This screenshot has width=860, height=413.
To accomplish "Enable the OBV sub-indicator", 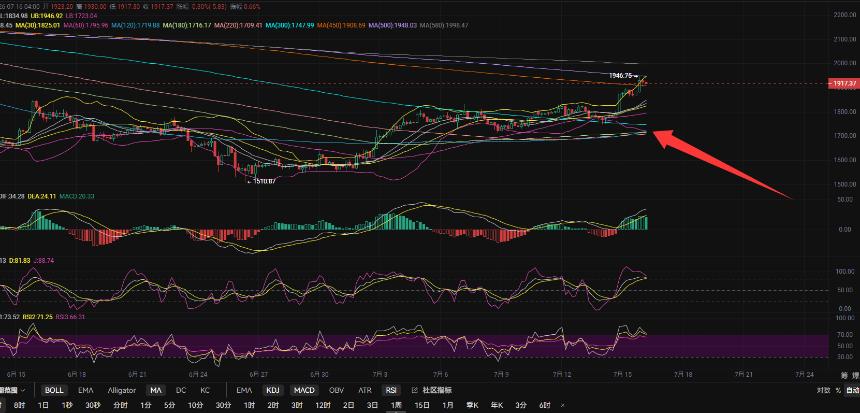I will [x=337, y=391].
